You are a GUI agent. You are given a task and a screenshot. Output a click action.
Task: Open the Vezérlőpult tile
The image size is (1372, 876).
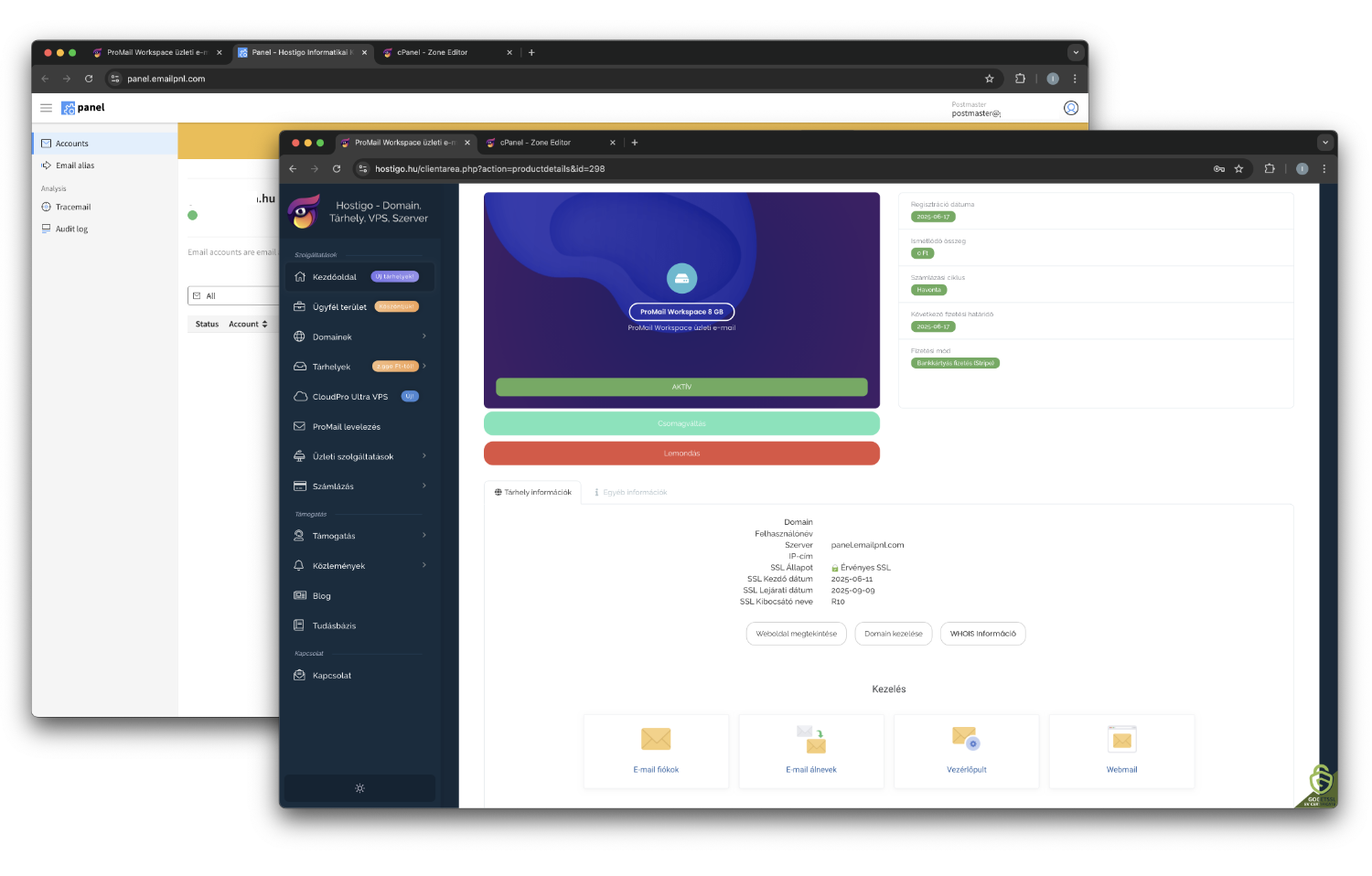pyautogui.click(x=967, y=751)
